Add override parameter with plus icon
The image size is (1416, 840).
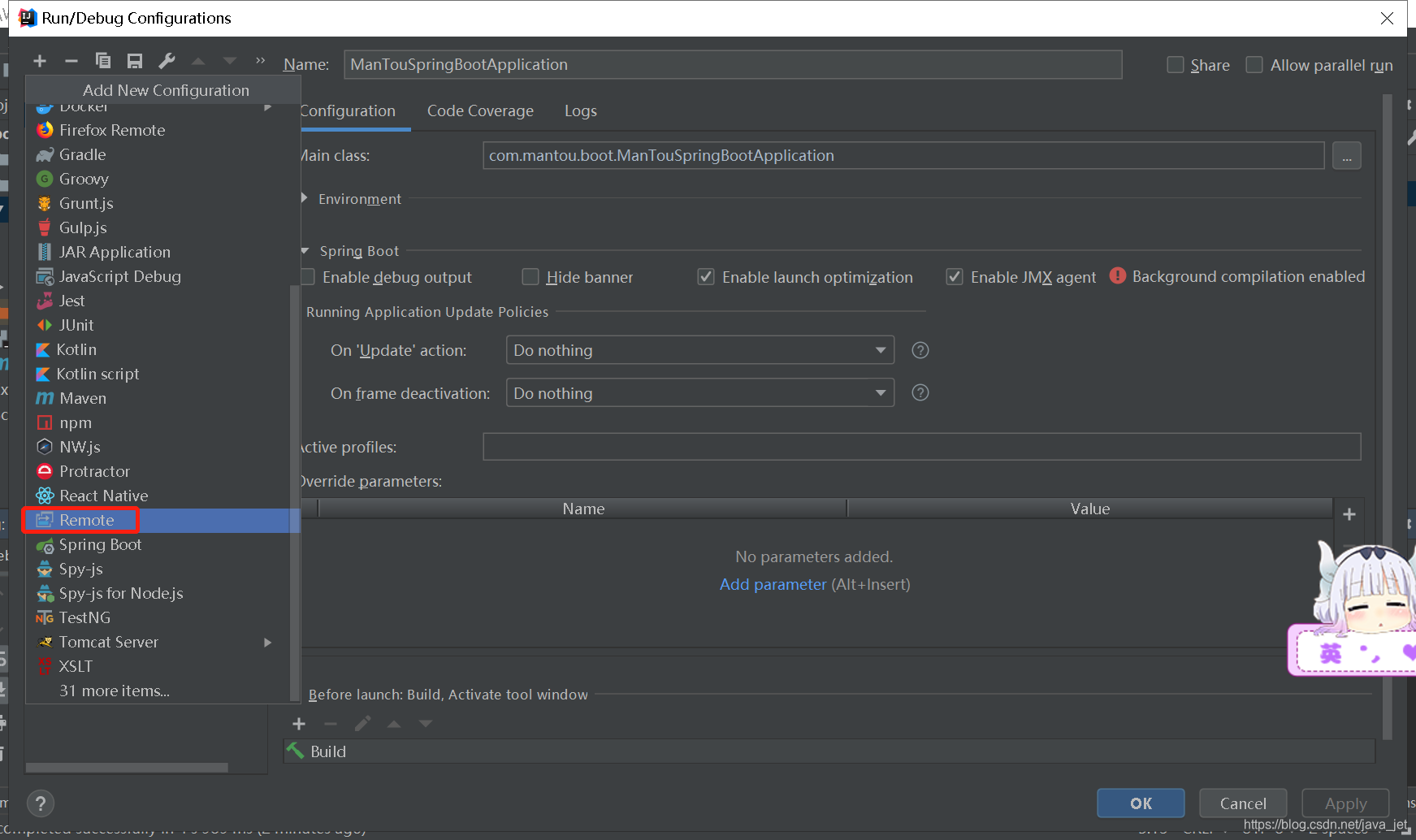point(1349,514)
